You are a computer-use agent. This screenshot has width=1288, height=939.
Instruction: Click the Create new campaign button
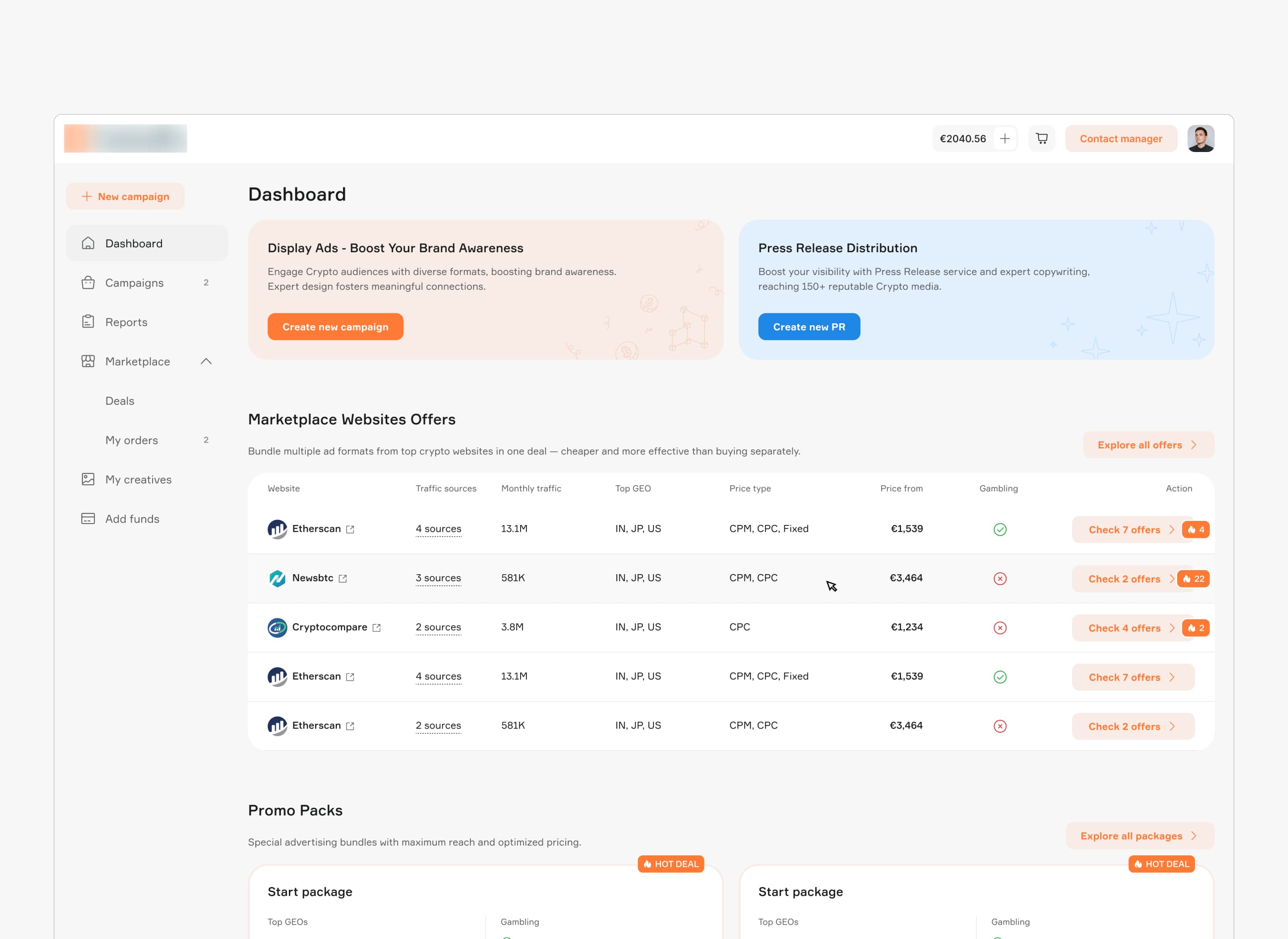(x=335, y=327)
